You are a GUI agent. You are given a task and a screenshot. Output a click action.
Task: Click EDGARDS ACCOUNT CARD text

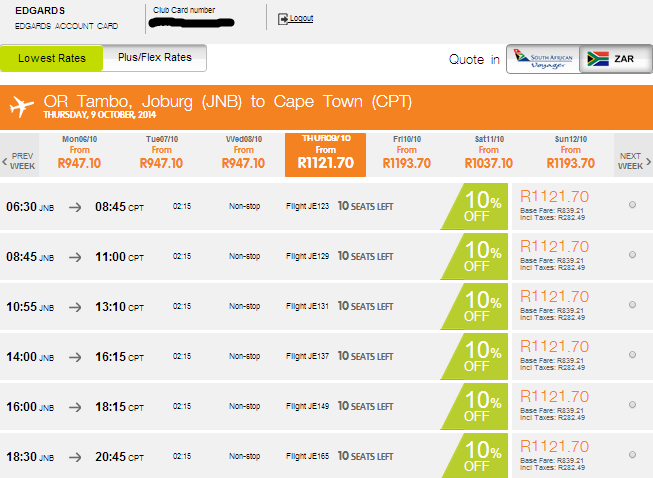coord(67,26)
